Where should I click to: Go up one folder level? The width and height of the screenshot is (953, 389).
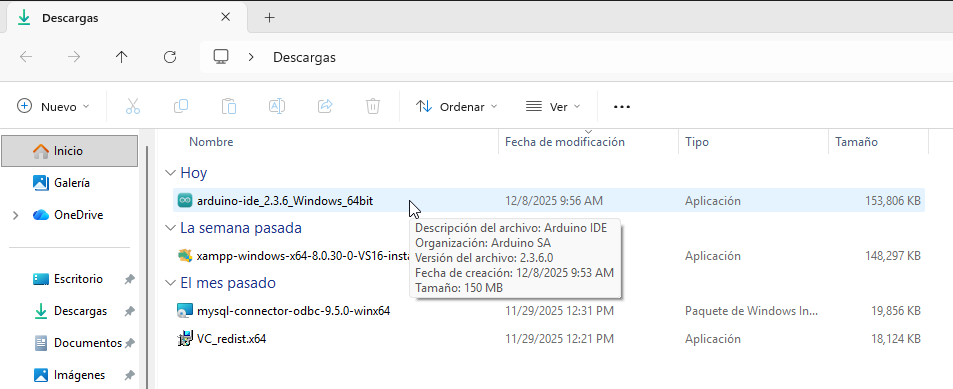(122, 57)
